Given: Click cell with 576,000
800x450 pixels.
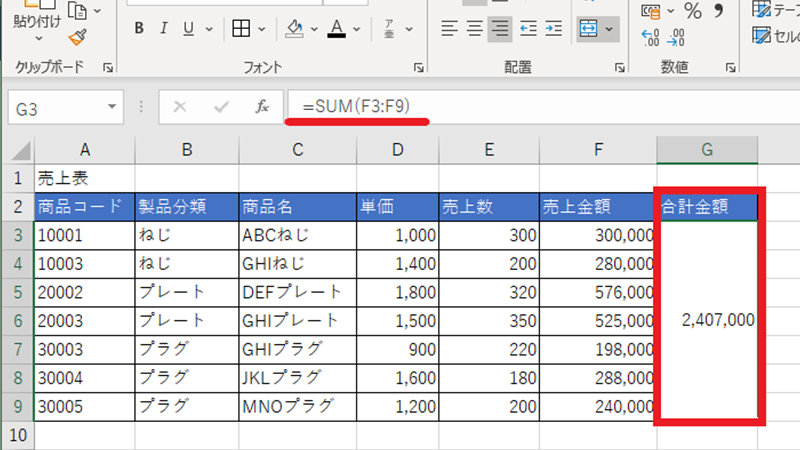Looking at the screenshot, I should coord(598,292).
